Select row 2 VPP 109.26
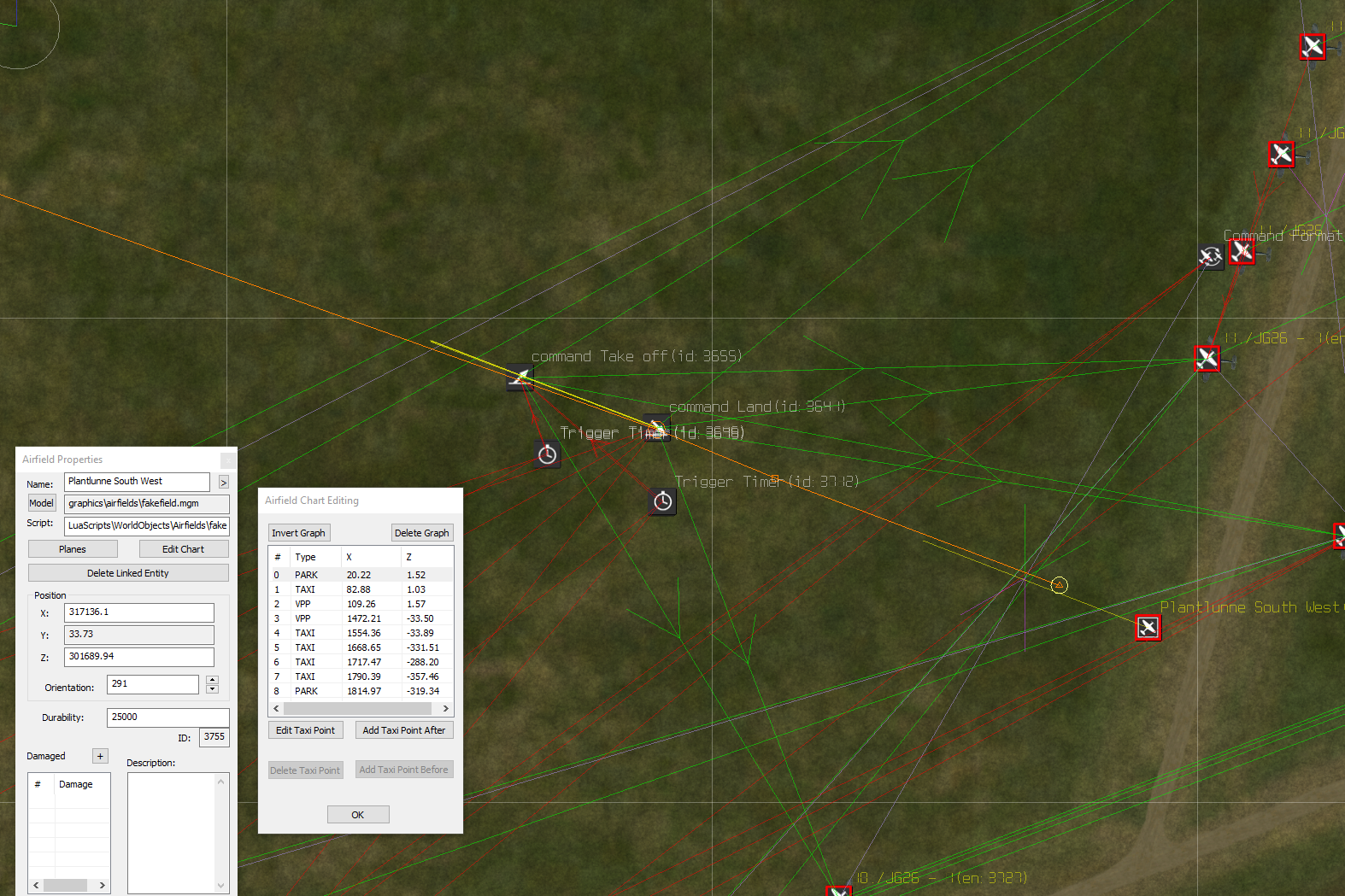1345x896 pixels. pyautogui.click(x=361, y=604)
